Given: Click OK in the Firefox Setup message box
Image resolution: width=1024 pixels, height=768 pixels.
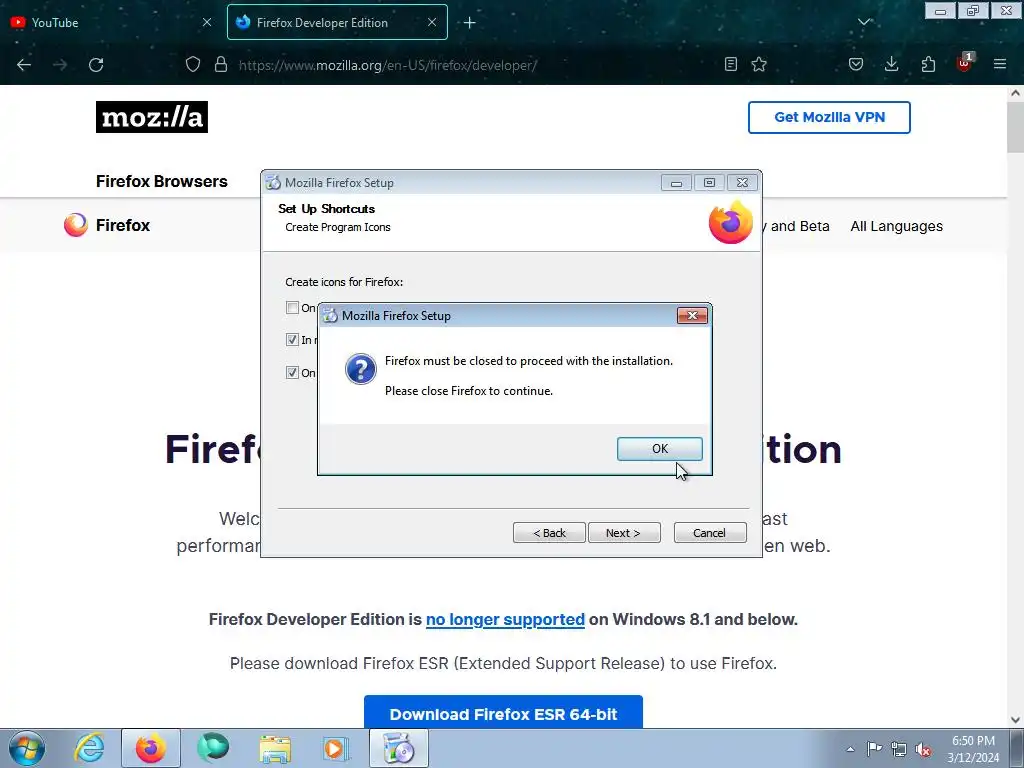Looking at the screenshot, I should click(660, 449).
